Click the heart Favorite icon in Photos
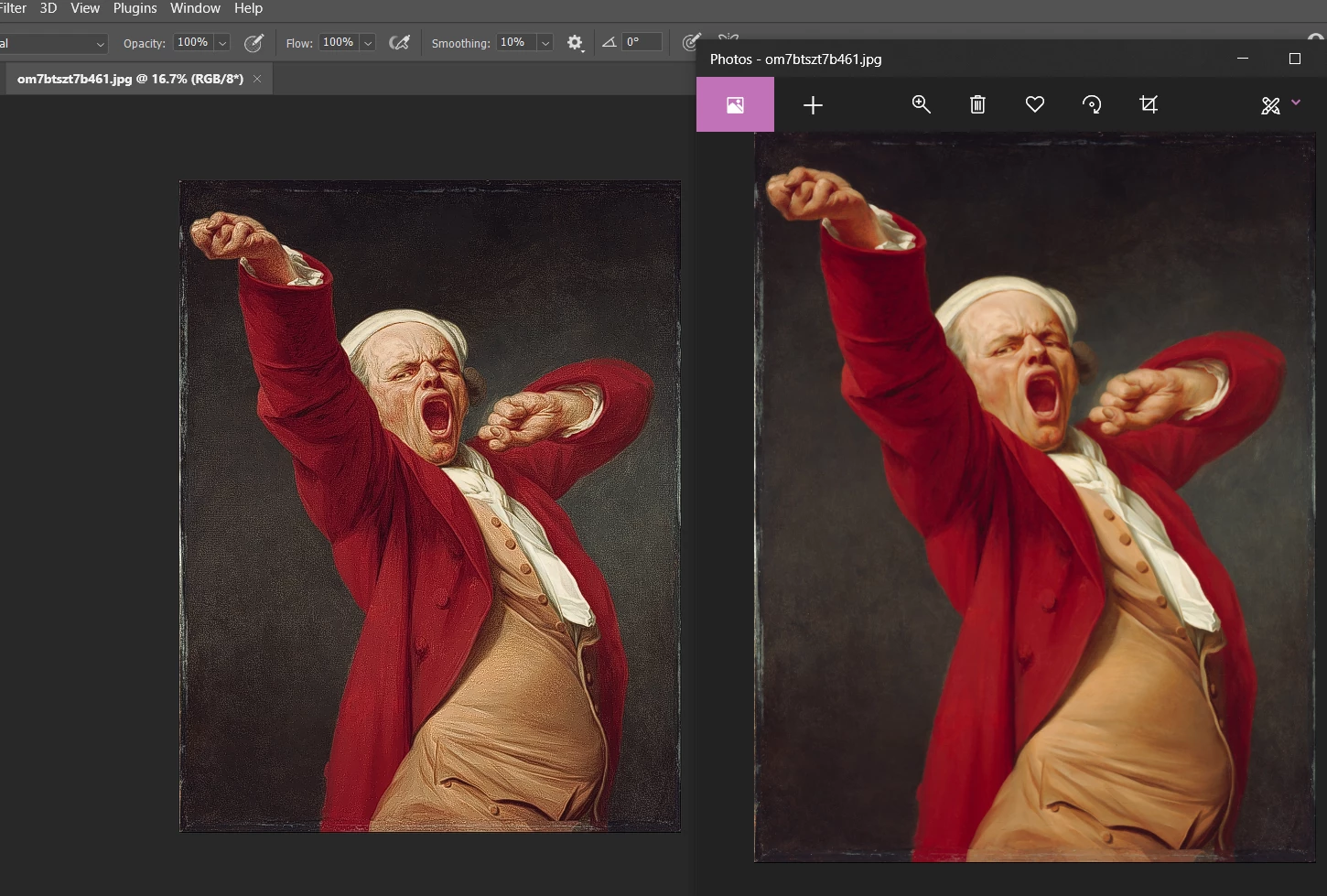The height and width of the screenshot is (896, 1327). [1035, 104]
